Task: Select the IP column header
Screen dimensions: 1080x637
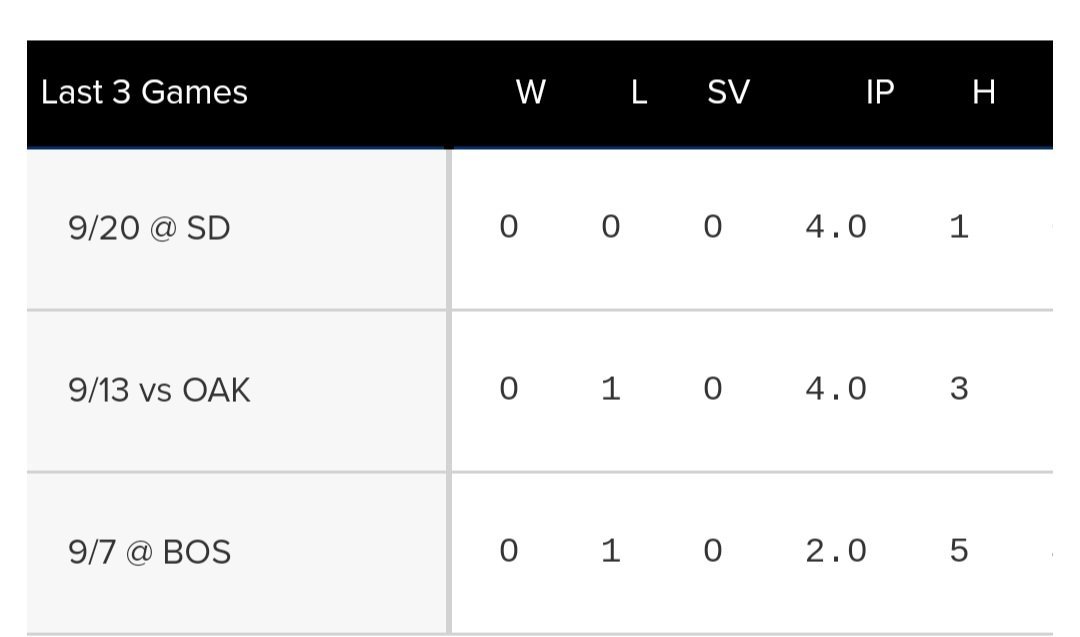Action: (x=880, y=92)
